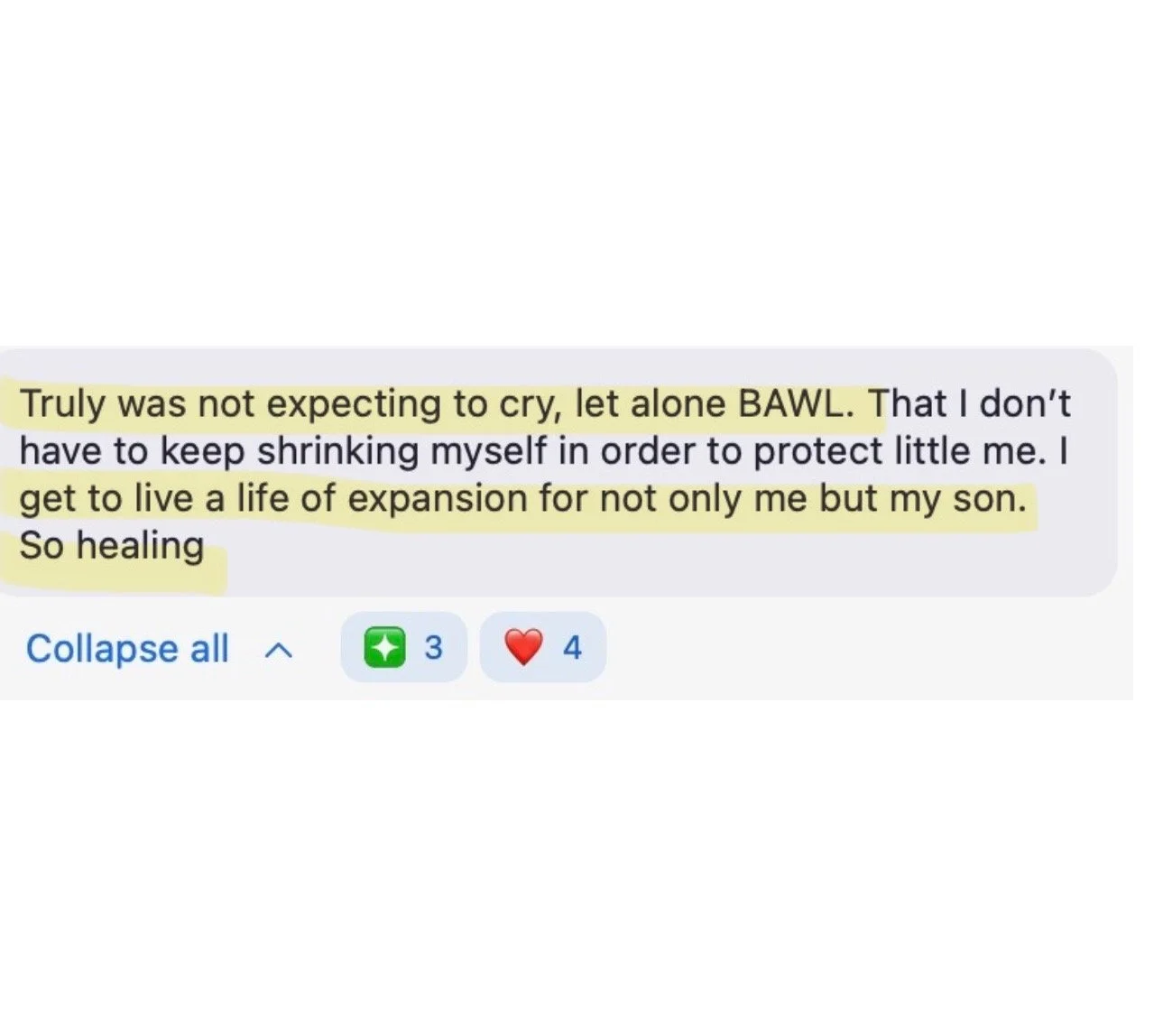
Task: Toggle the heart reaction pill showing 4
Action: coord(543,647)
